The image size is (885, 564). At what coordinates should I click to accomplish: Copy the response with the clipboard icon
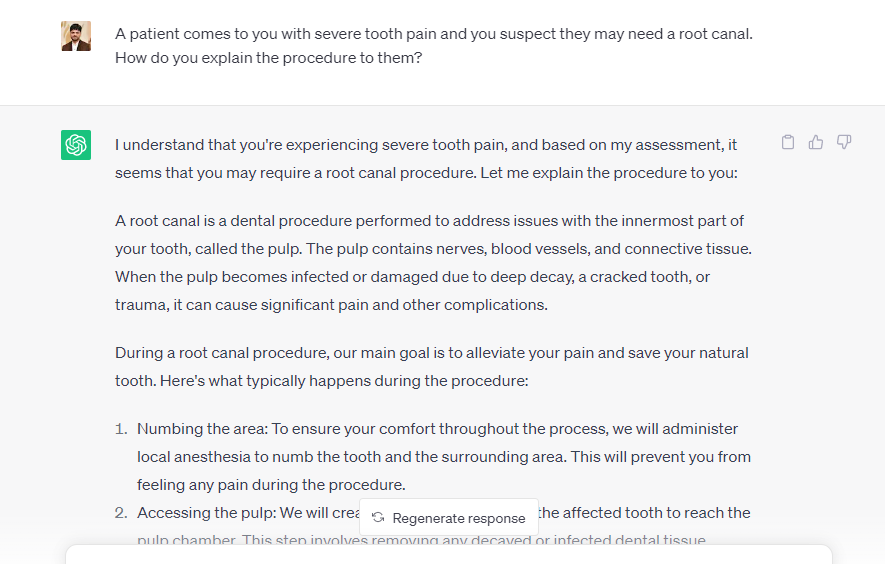tap(788, 142)
